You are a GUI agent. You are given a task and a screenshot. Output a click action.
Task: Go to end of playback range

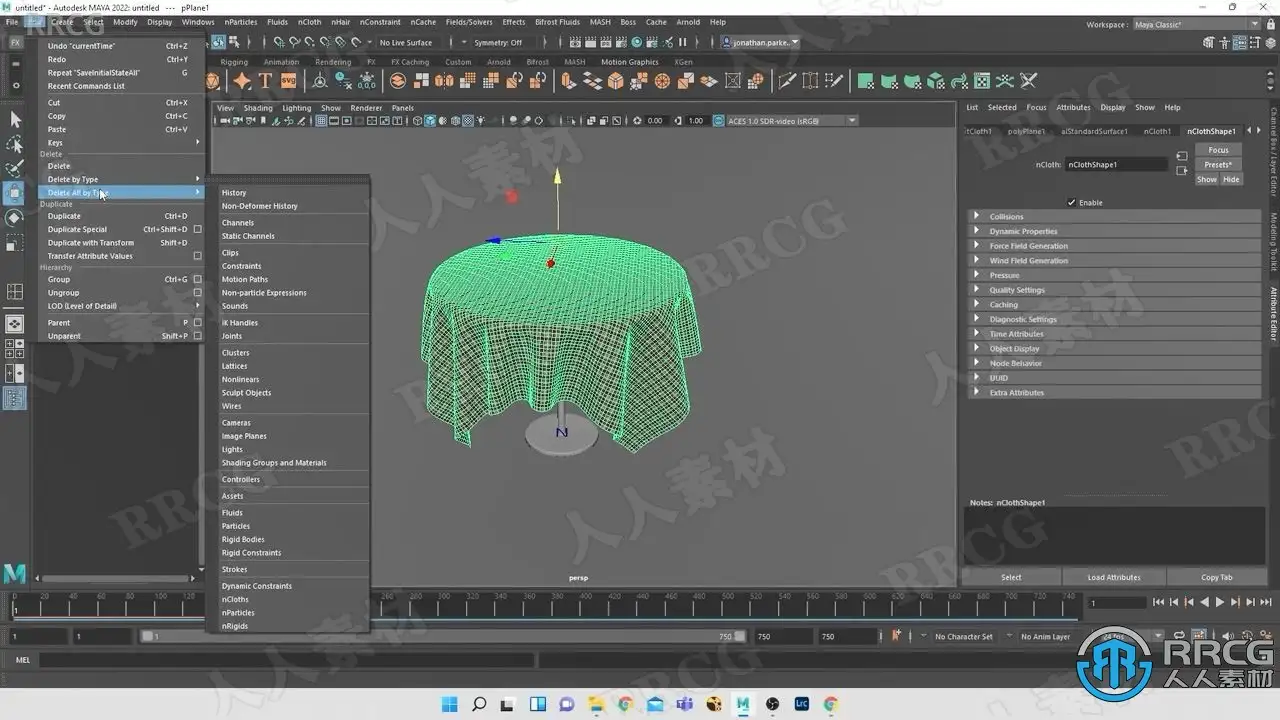1265,602
